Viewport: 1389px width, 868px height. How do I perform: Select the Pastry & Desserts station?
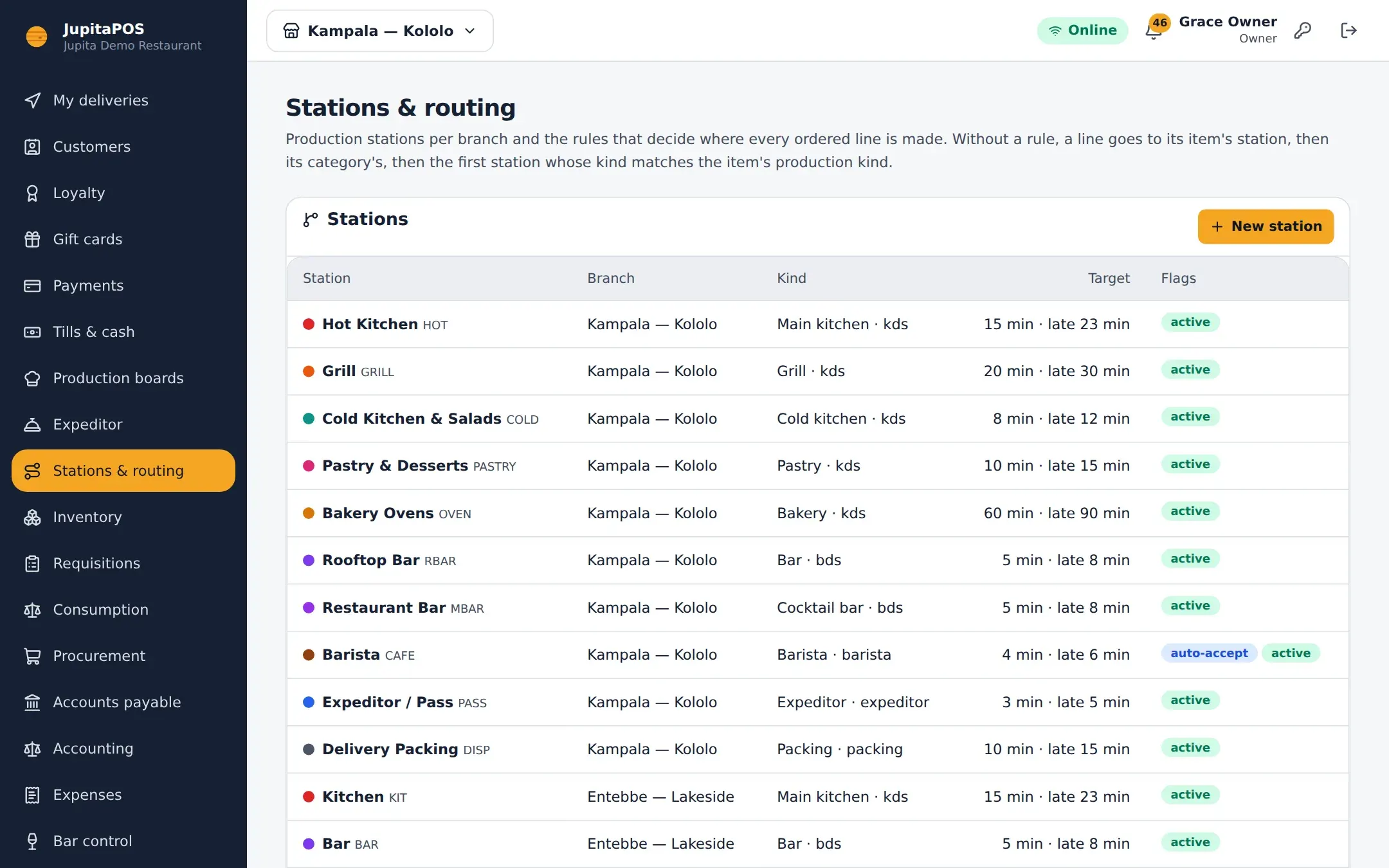point(818,466)
